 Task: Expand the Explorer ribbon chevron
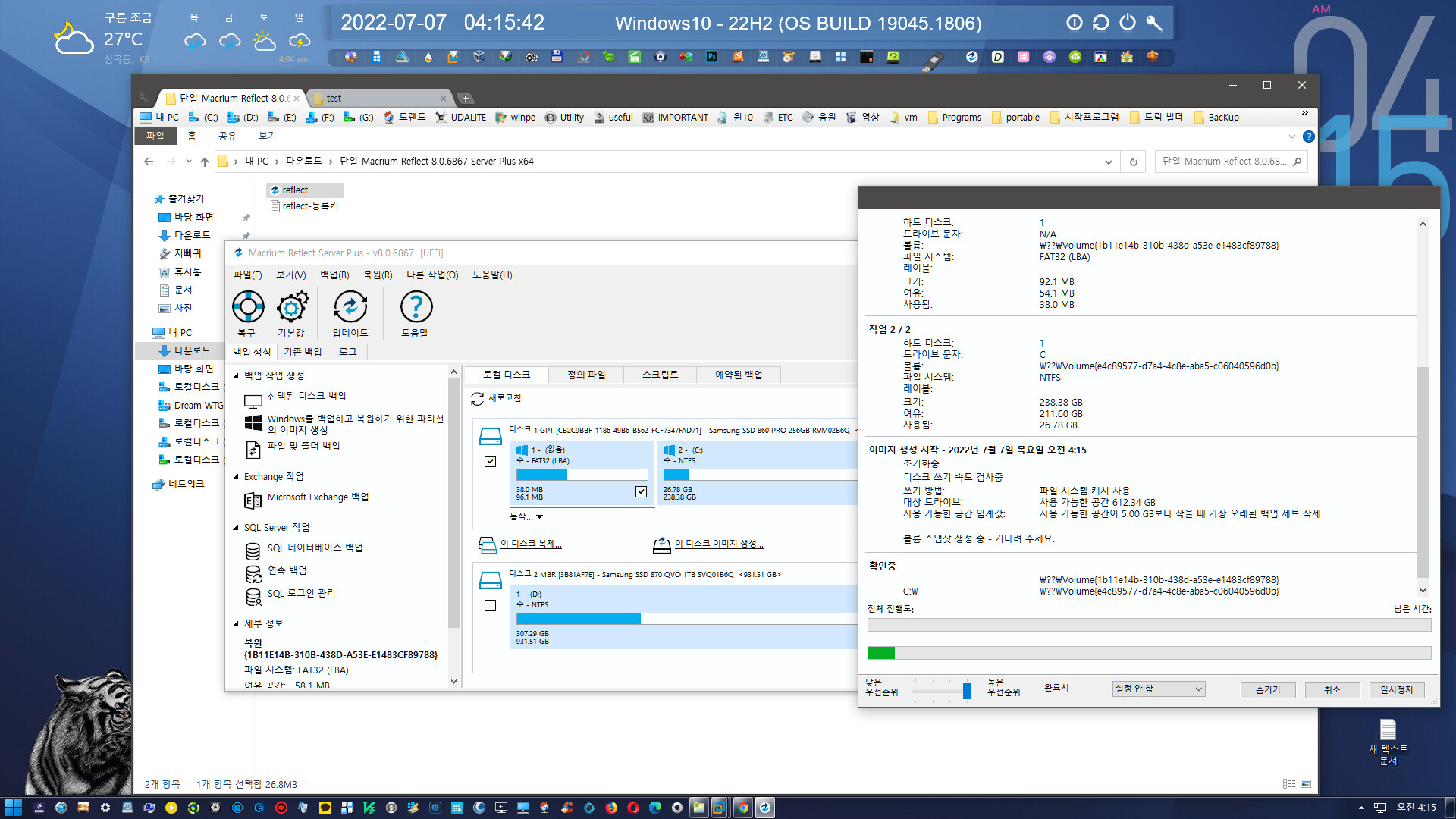[x=1292, y=136]
